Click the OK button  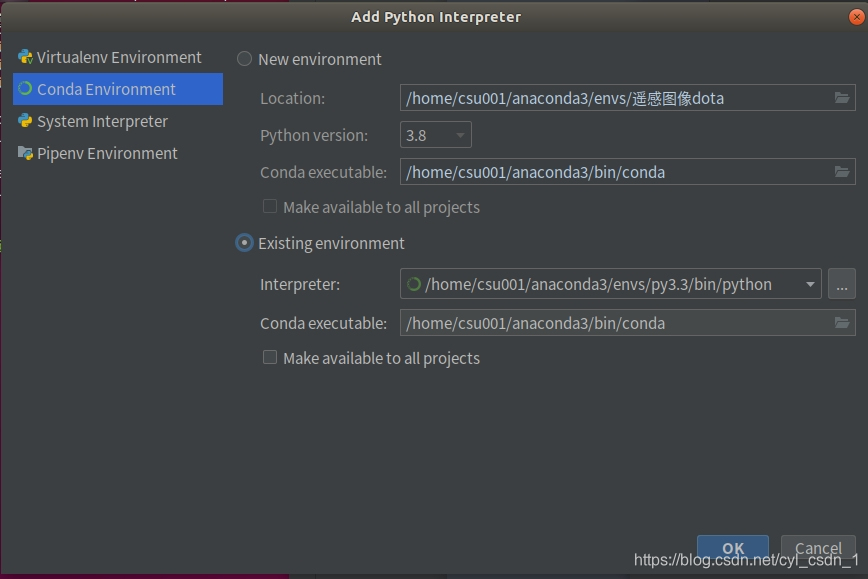pyautogui.click(x=733, y=547)
